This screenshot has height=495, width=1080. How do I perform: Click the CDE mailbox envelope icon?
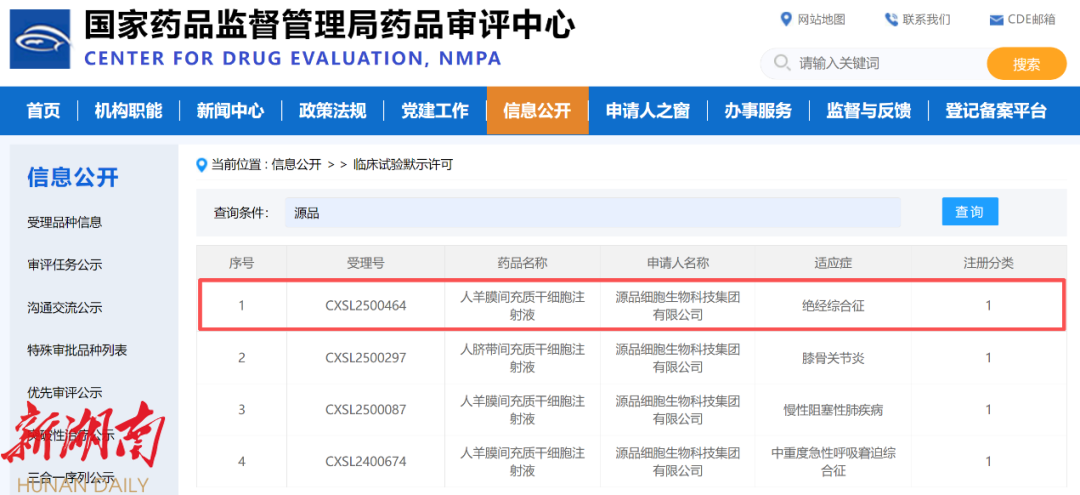(x=996, y=20)
